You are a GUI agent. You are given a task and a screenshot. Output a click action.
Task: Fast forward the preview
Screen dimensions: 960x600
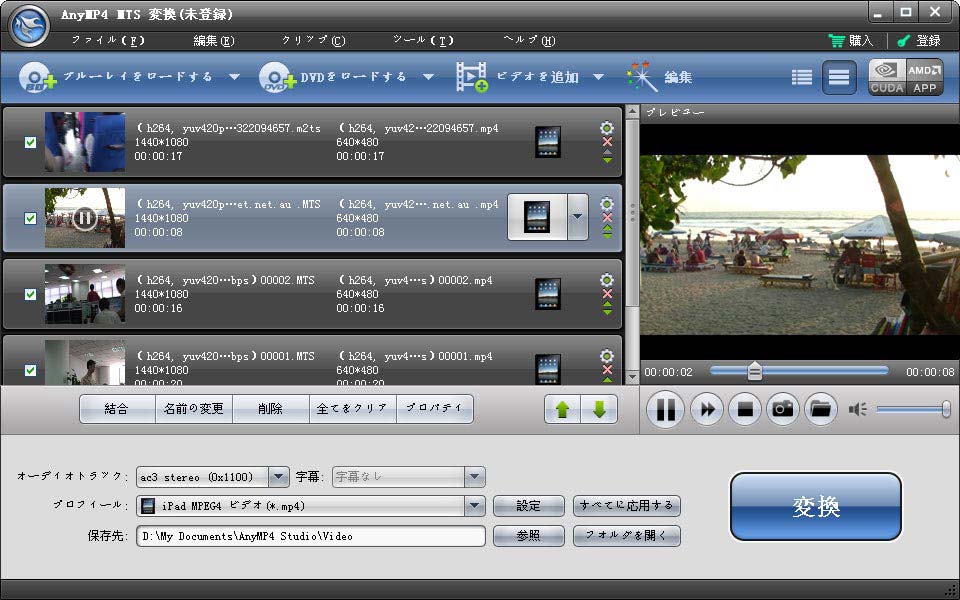point(707,409)
